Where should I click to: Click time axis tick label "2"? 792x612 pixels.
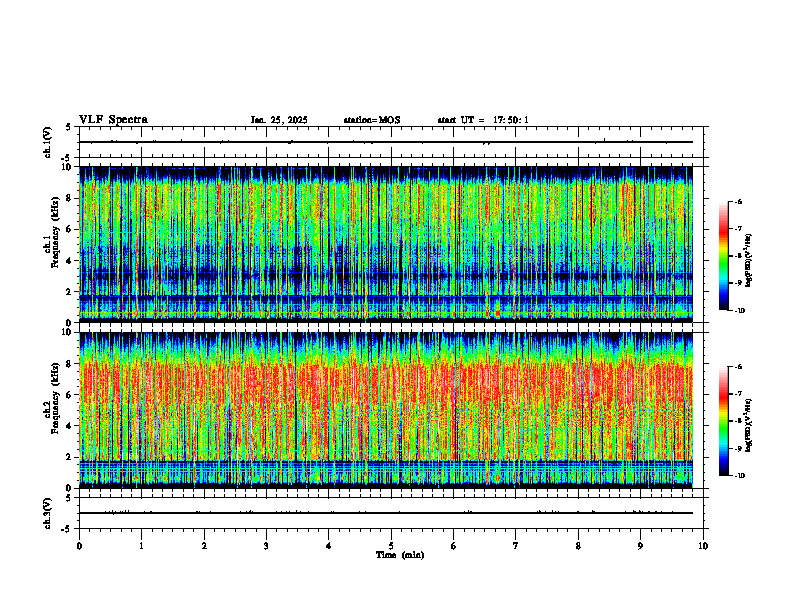(x=204, y=546)
